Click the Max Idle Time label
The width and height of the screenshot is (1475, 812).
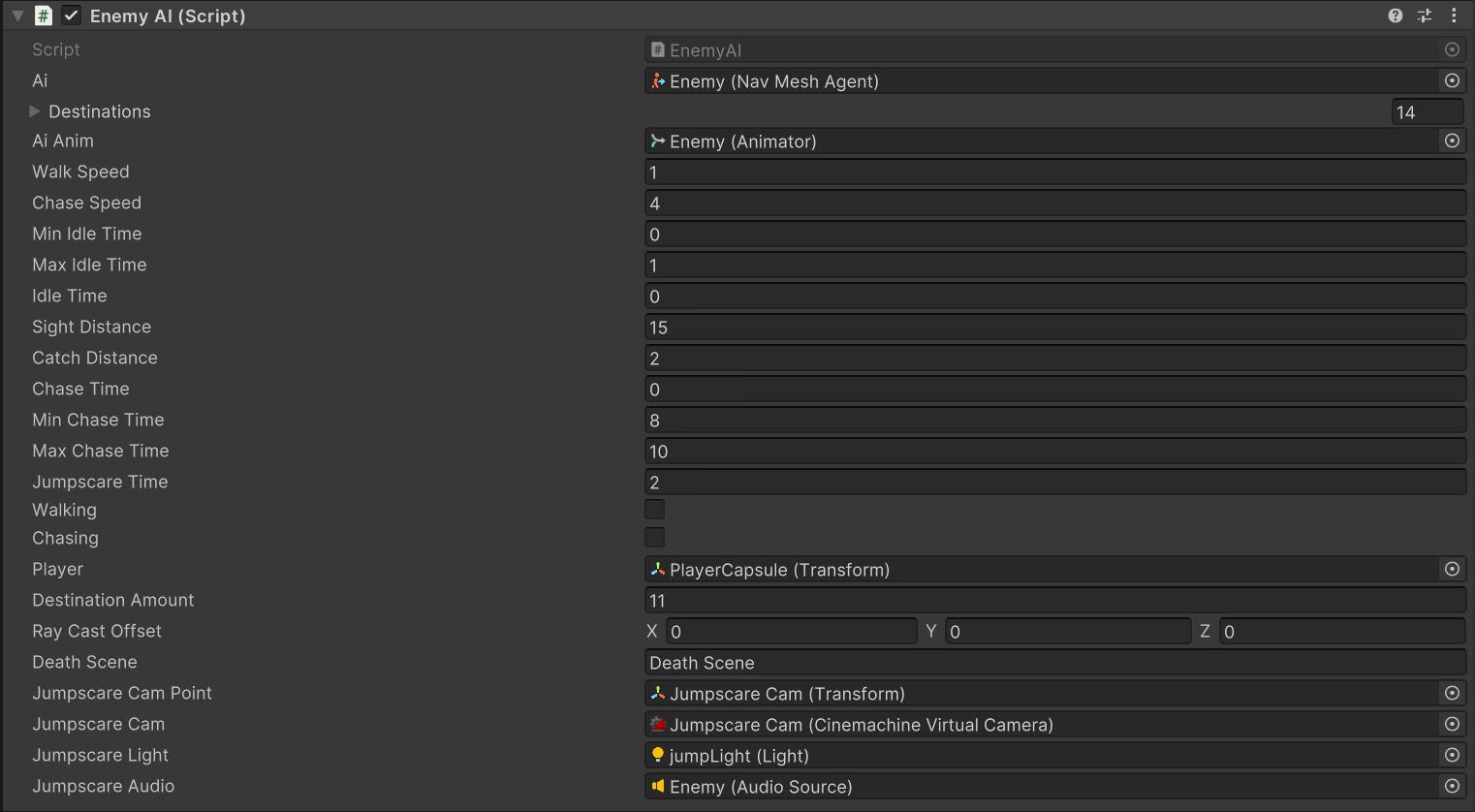[89, 265]
